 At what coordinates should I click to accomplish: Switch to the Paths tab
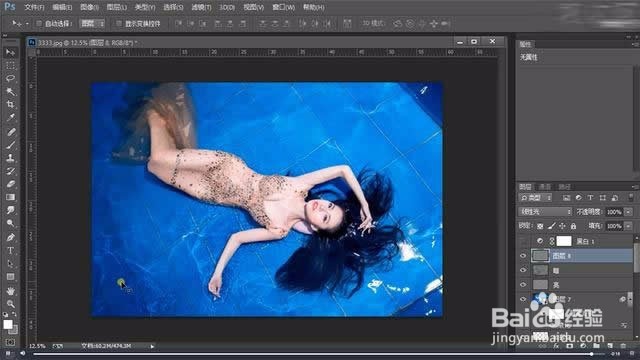[x=564, y=187]
